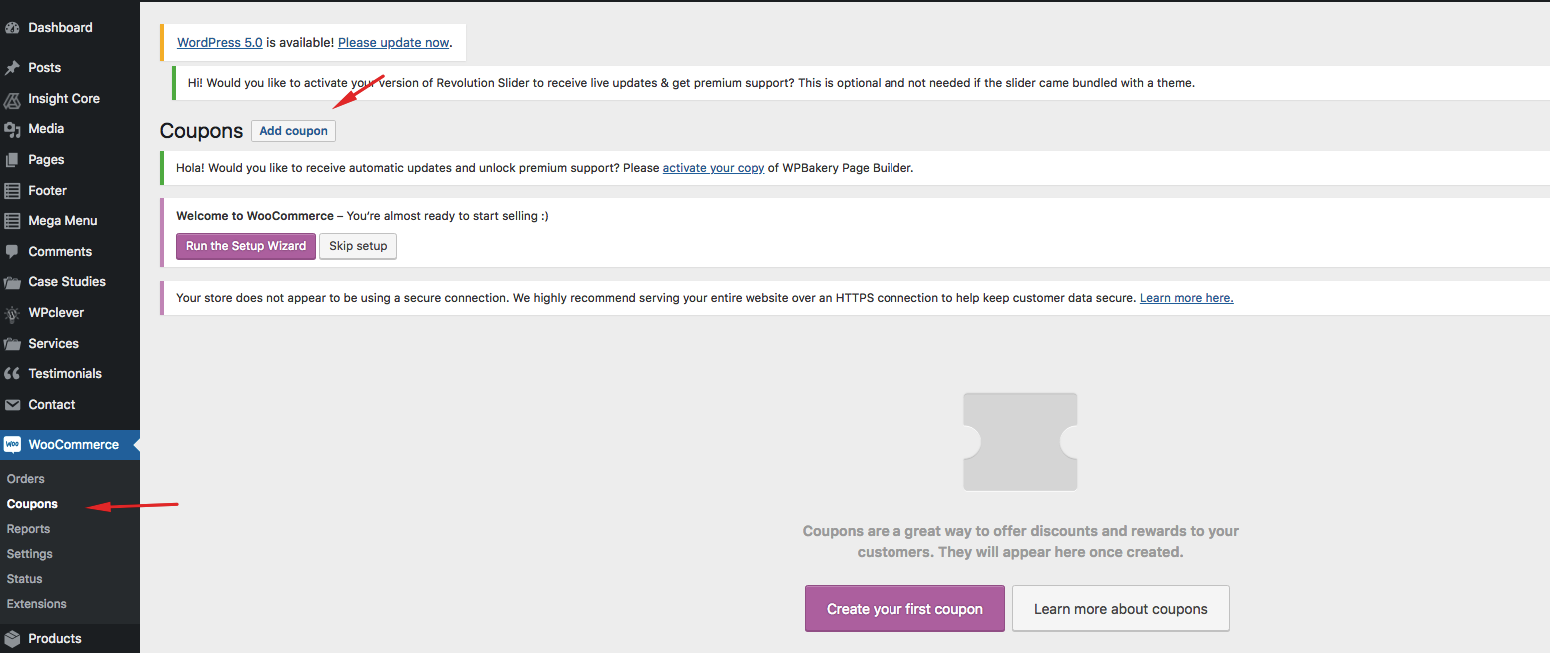Click the Mega Menu icon
Viewport: 1550px width, 653px height.
[x=12, y=221]
